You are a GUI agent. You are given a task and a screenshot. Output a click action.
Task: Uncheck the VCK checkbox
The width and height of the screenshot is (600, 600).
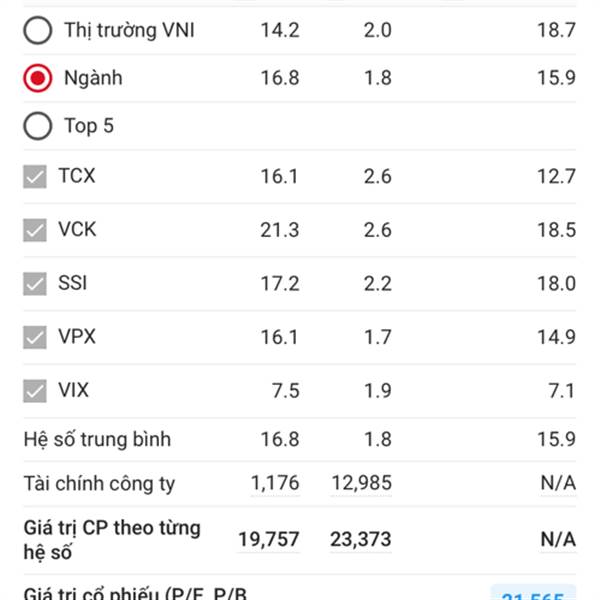pos(36,230)
